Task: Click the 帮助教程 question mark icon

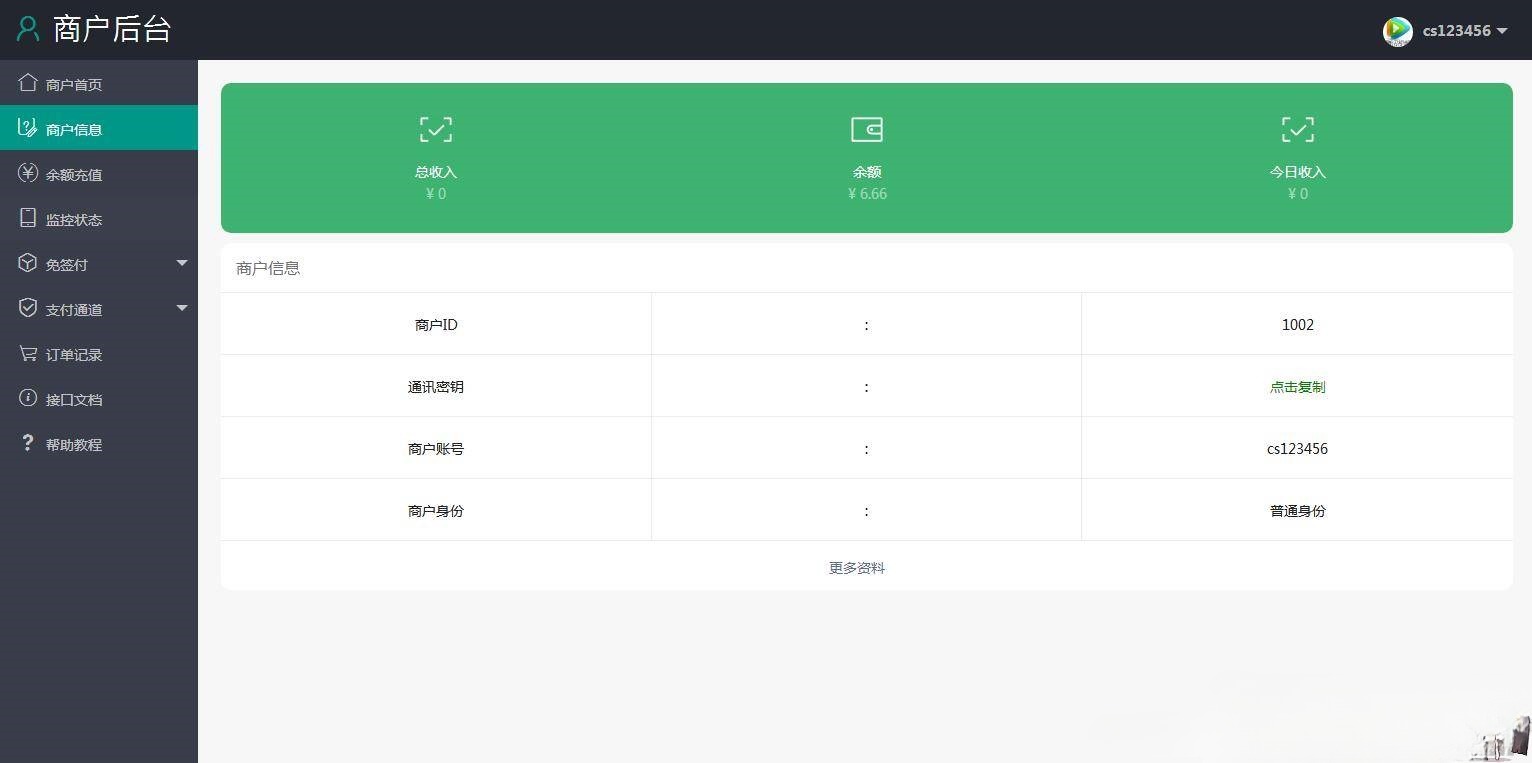Action: point(28,444)
